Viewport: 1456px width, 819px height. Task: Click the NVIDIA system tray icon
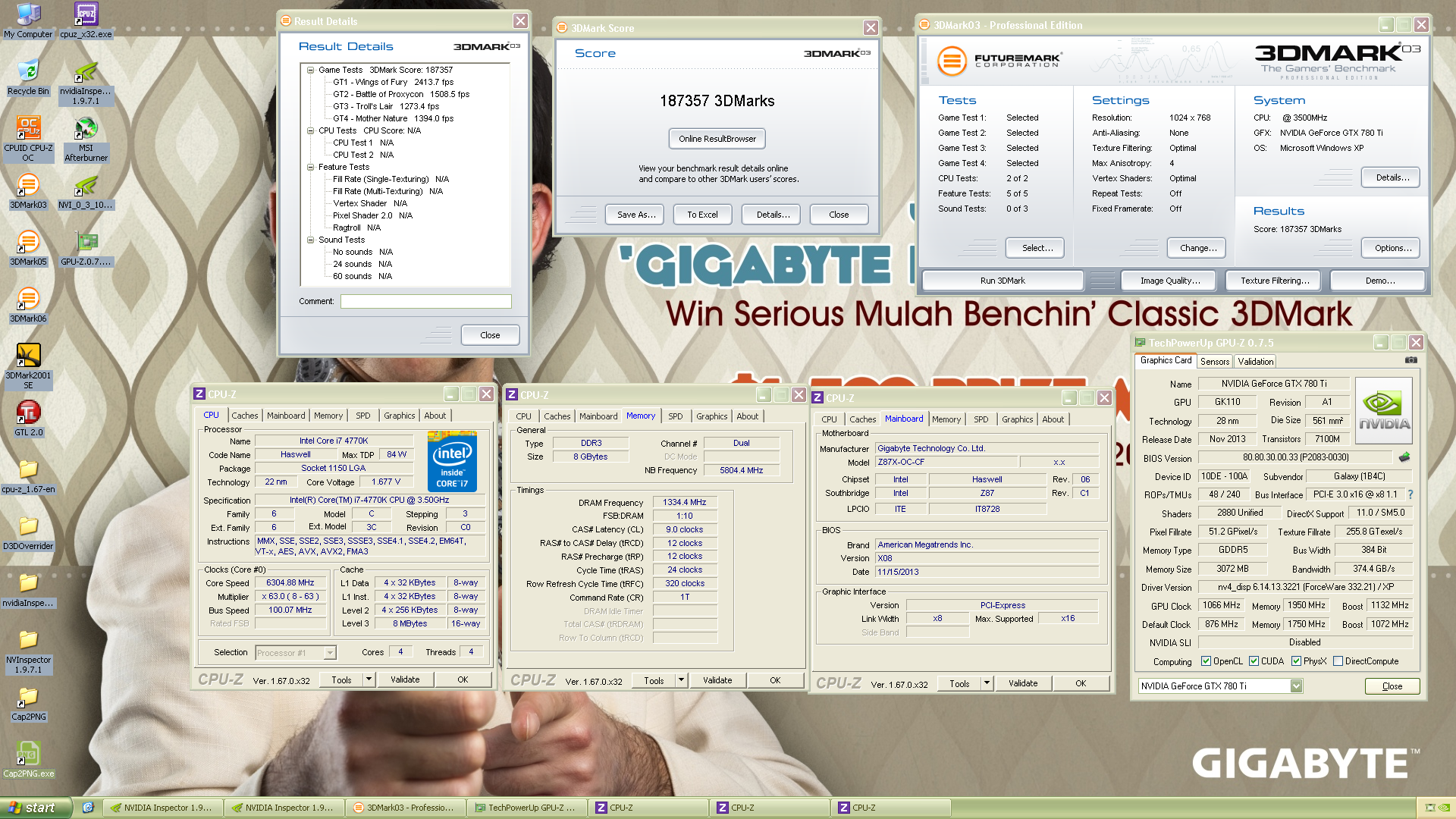pyautogui.click(x=1444, y=808)
